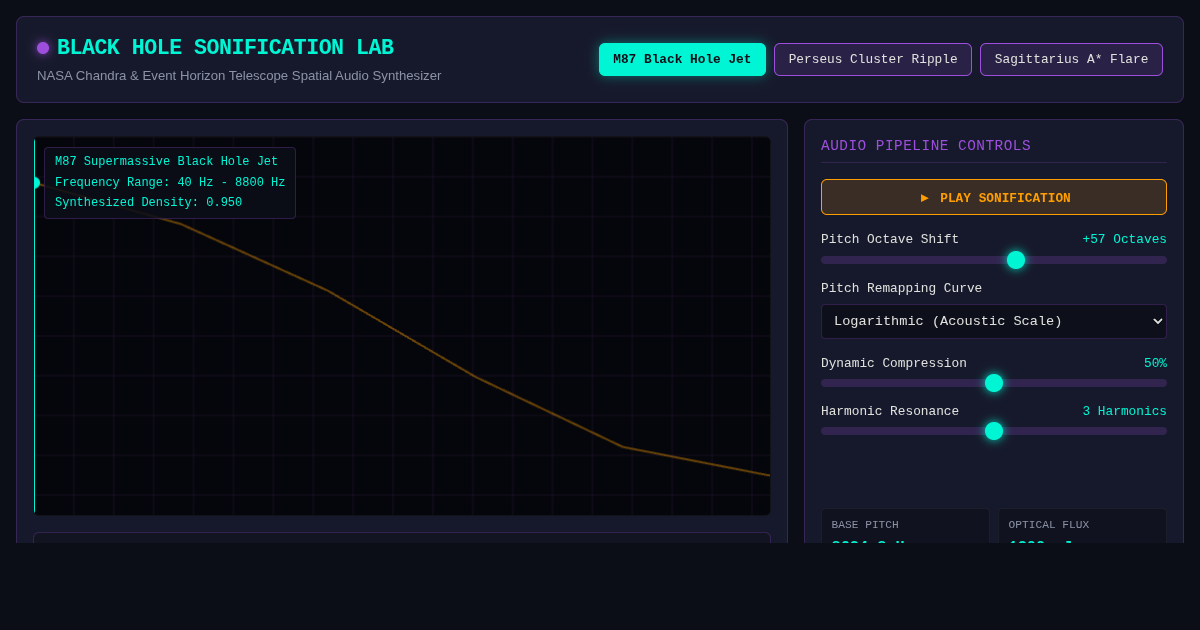Click the orange frequency curve in the graph
This screenshot has width=1200, height=630.
400,334
